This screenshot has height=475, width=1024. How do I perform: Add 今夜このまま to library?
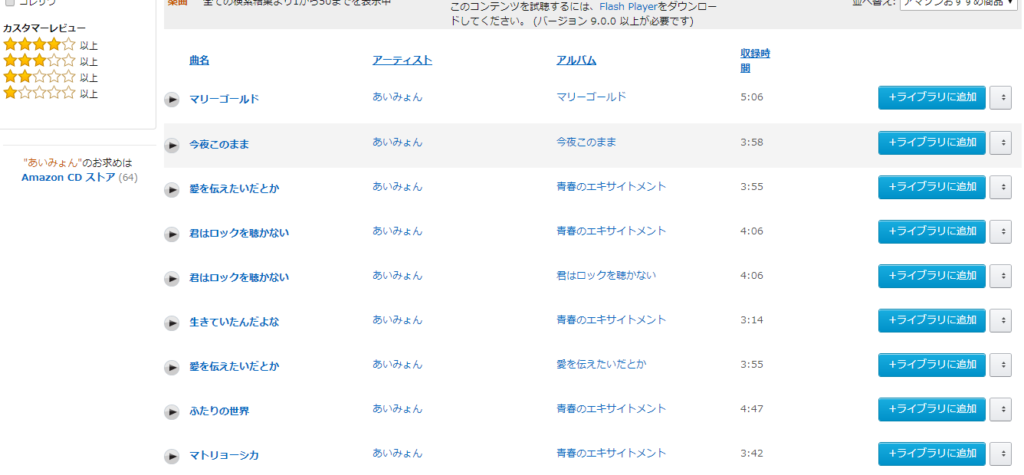(x=932, y=142)
